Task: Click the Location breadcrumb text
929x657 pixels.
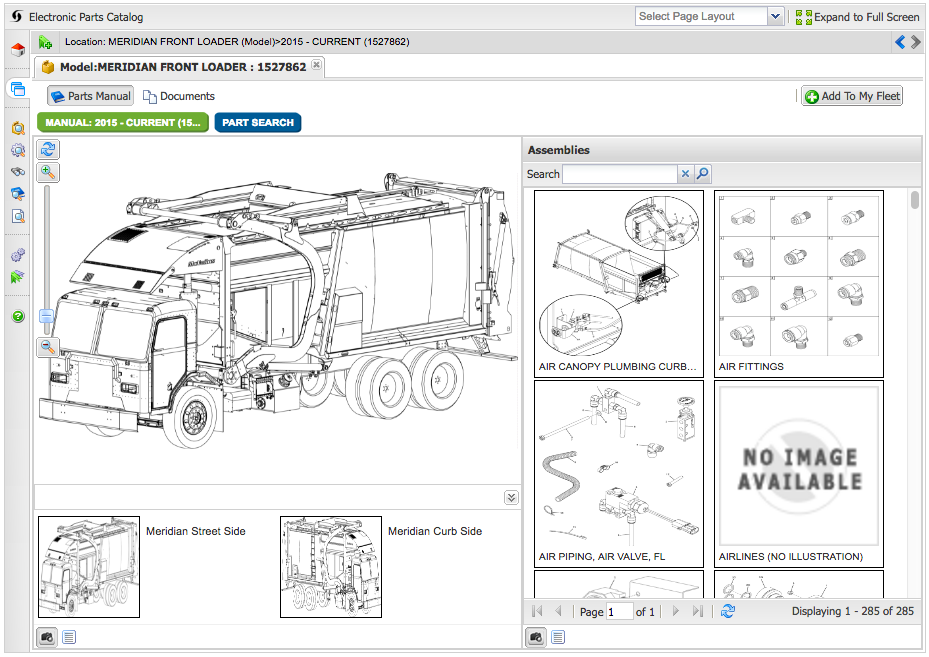Action: [237, 42]
